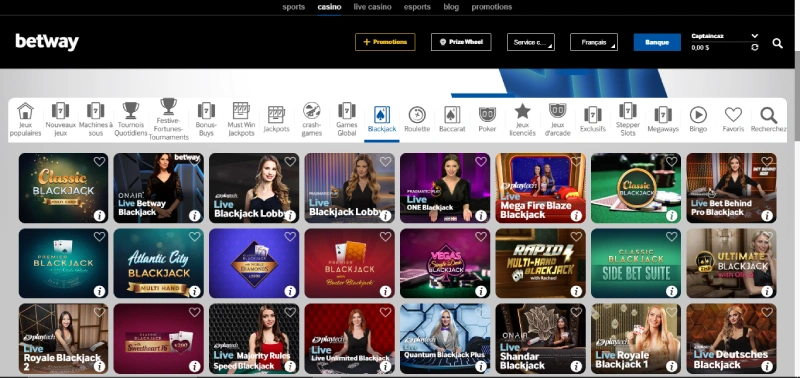Image resolution: width=800 pixels, height=378 pixels.
Task: Select the Exclusifs category
Action: [592, 119]
